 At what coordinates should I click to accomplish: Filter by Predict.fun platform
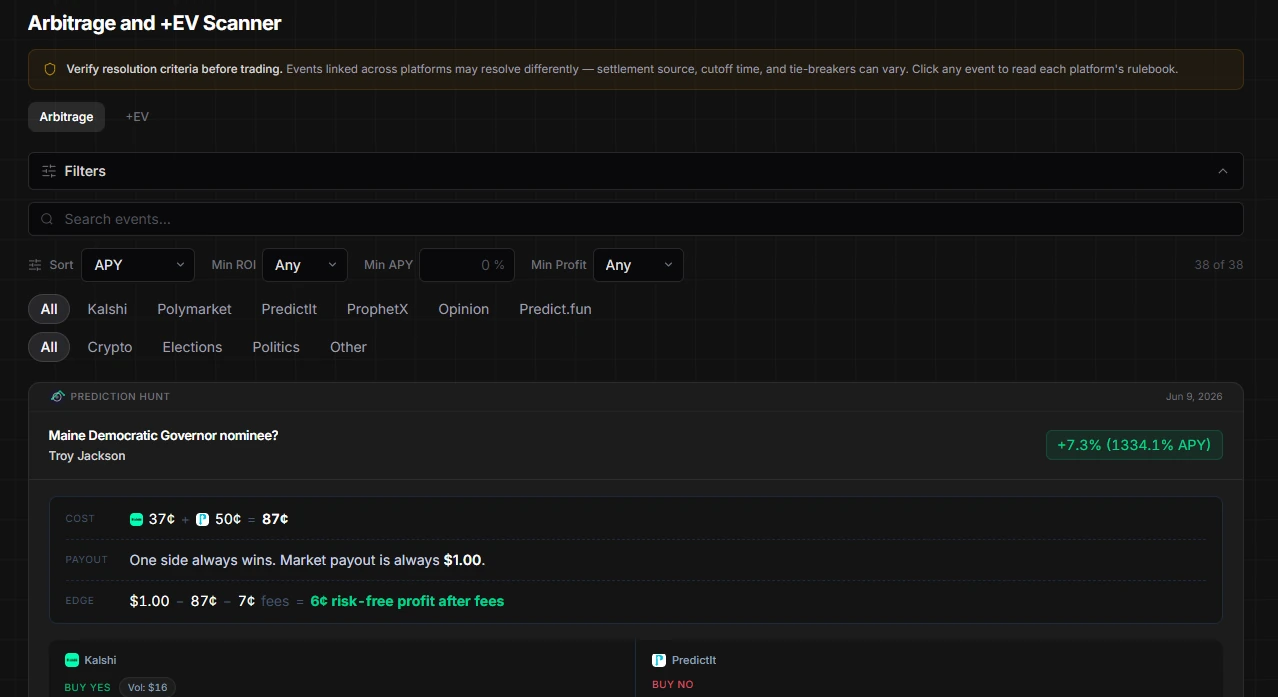point(555,309)
